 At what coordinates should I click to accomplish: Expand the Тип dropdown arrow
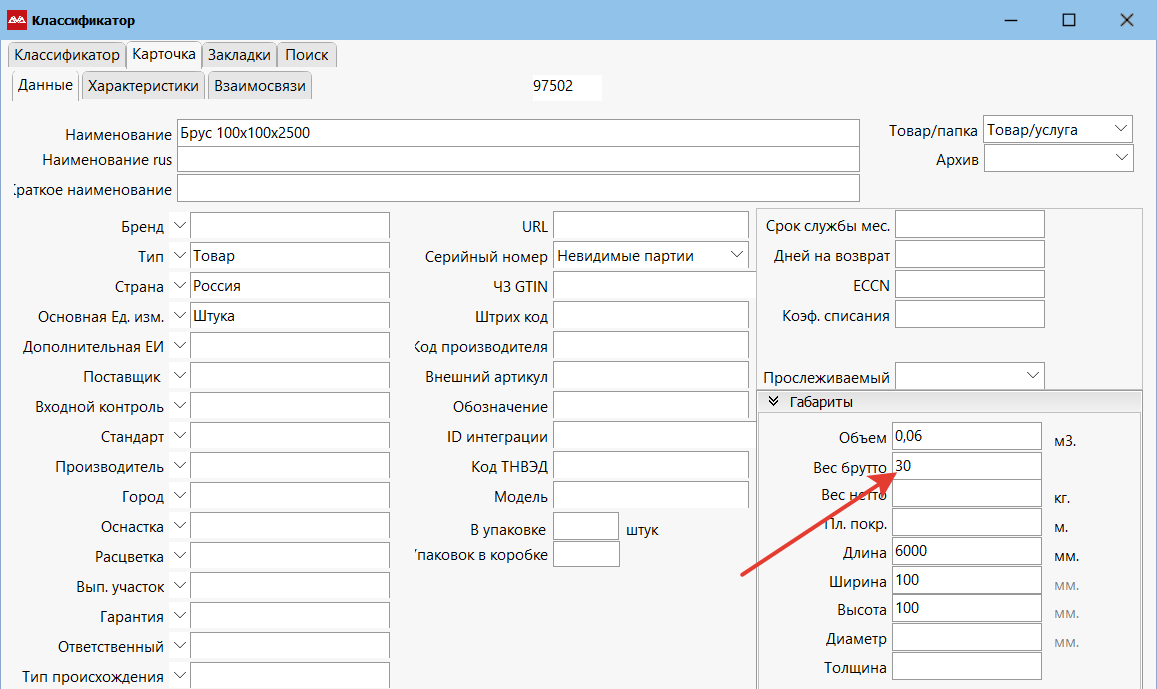pos(179,256)
